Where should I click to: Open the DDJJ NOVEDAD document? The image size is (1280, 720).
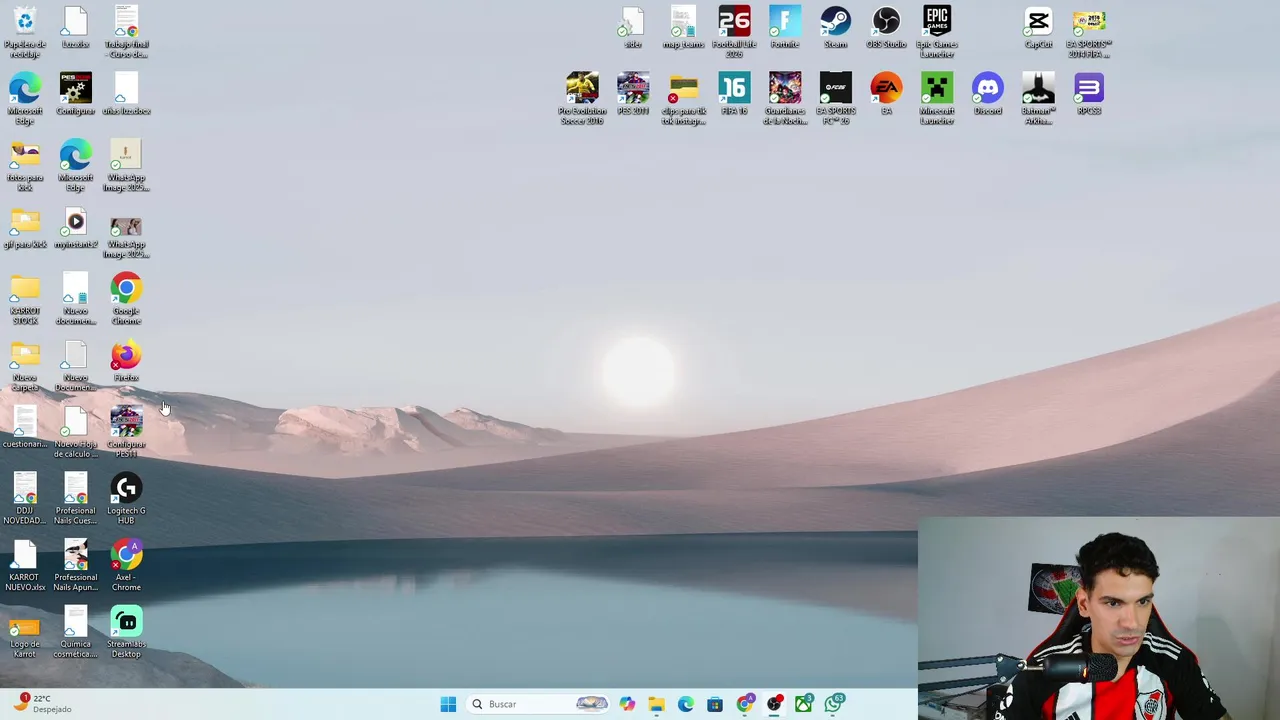tap(25, 499)
